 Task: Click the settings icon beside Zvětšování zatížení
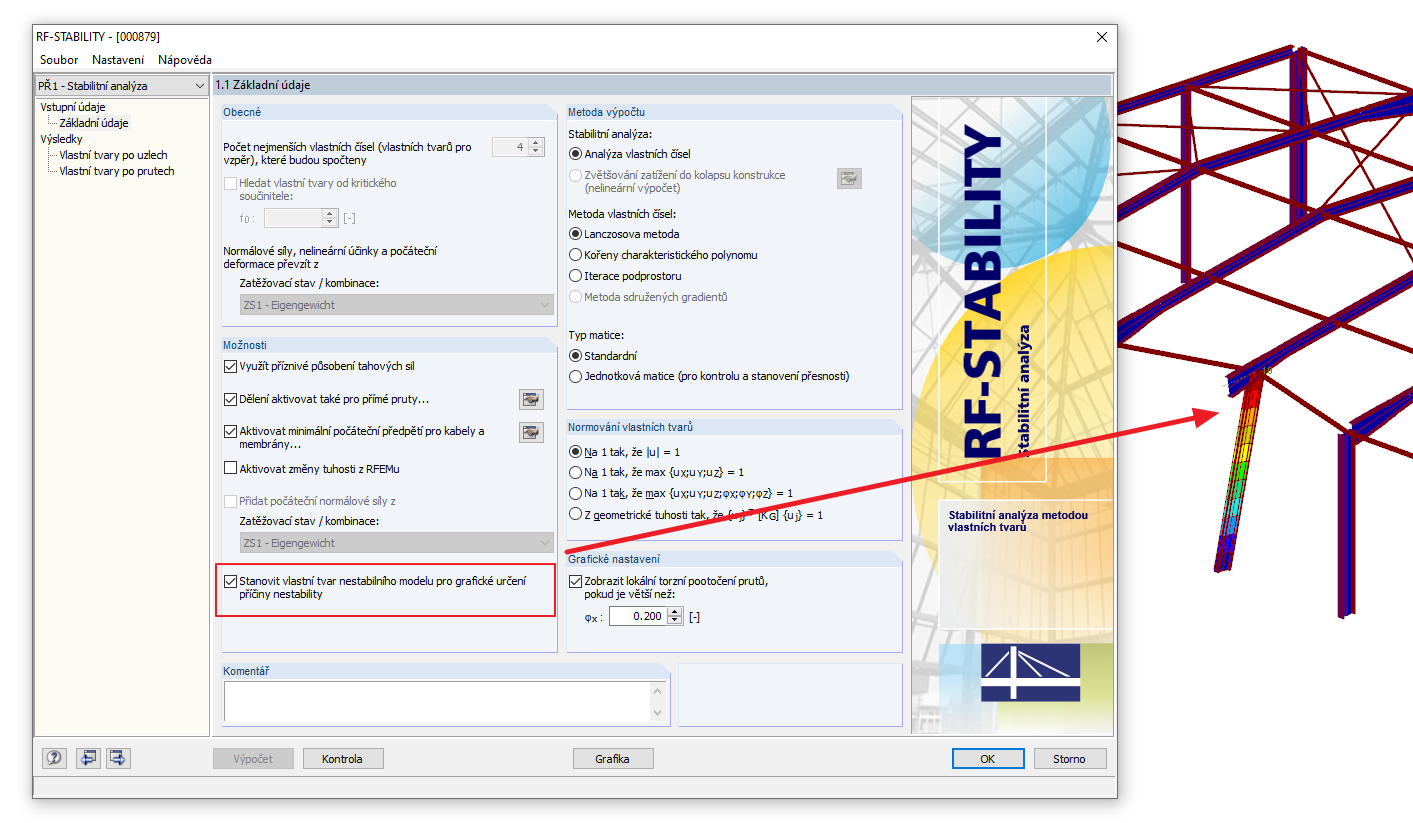[x=849, y=178]
